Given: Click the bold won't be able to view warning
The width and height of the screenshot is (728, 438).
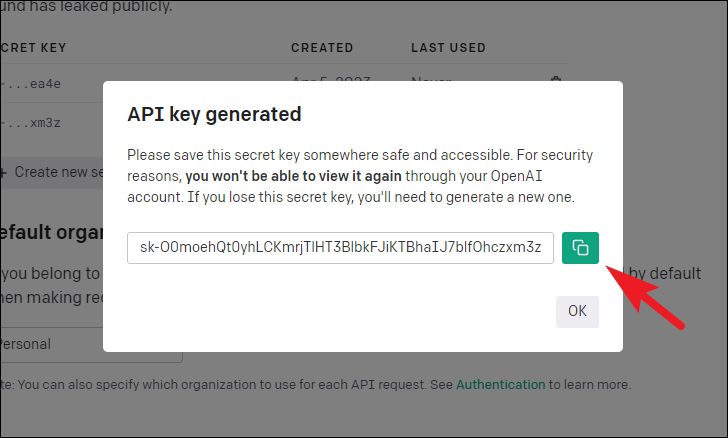Looking at the screenshot, I should click(293, 176).
